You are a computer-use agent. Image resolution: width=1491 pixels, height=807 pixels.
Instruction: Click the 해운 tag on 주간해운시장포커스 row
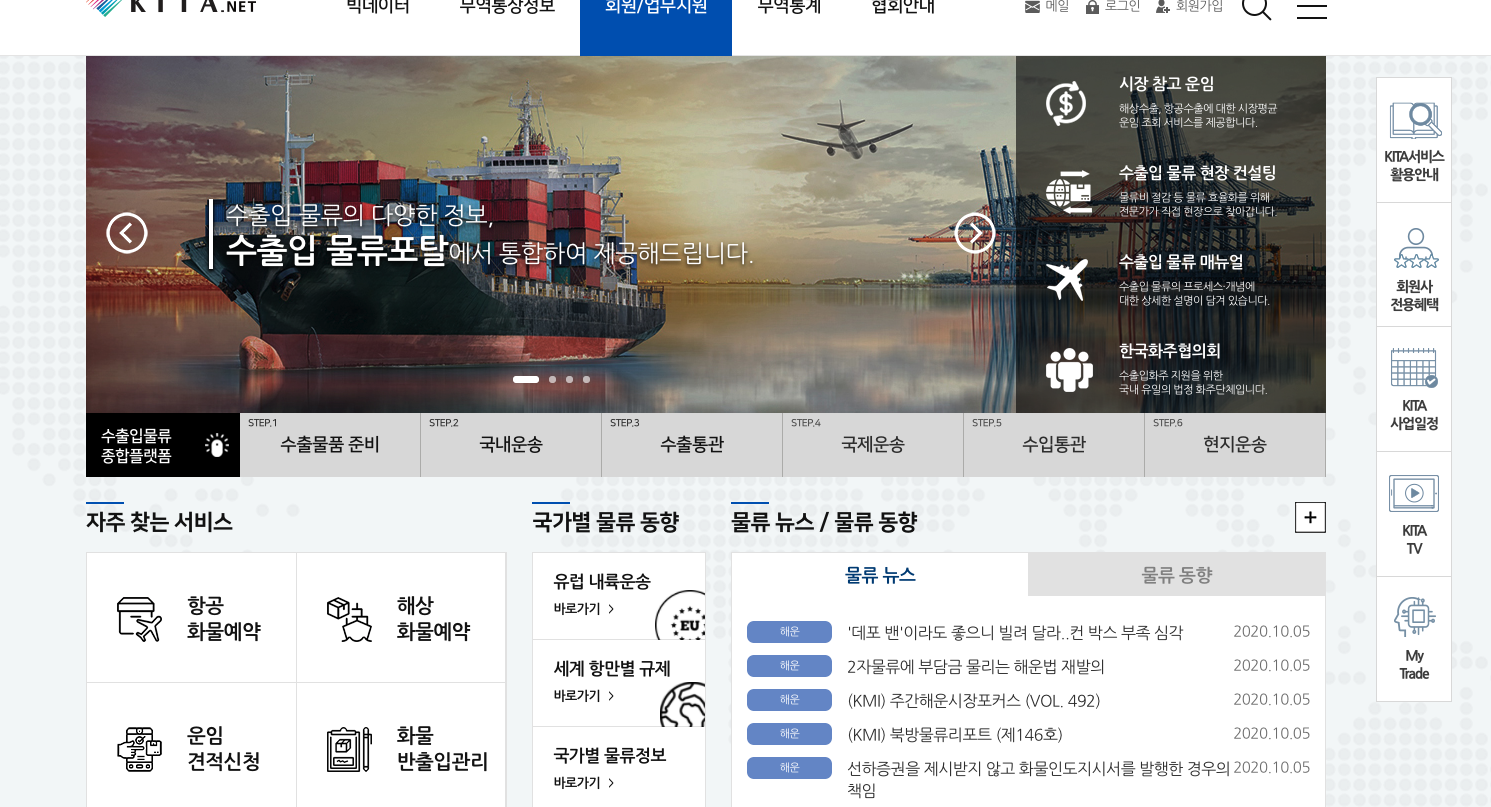tap(789, 700)
